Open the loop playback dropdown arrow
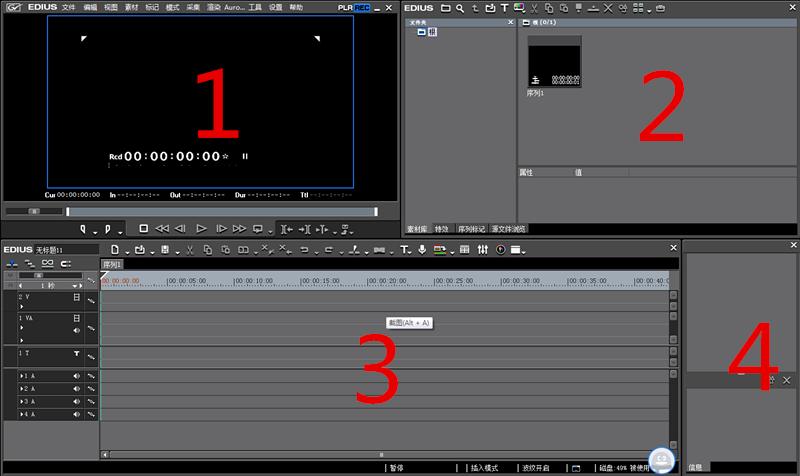This screenshot has width=800, height=476. pos(270,232)
